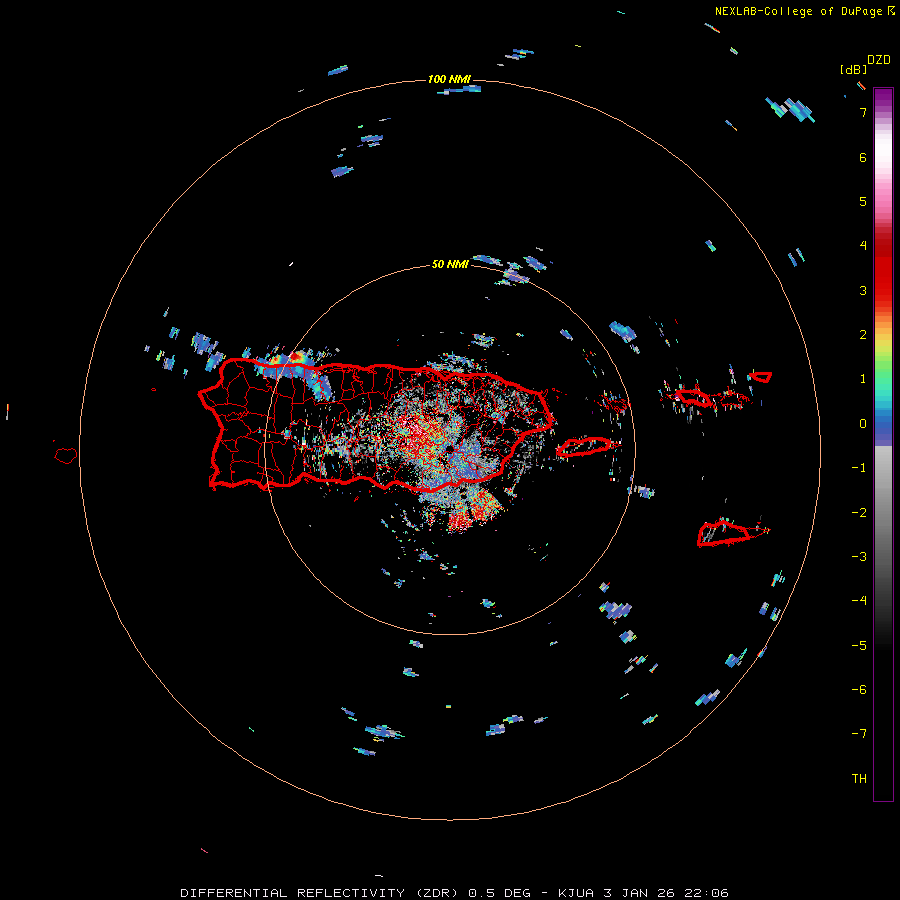Screen dimensions: 900x900
Task: Click the 7 value on the color scale
Action: pyautogui.click(x=863, y=112)
